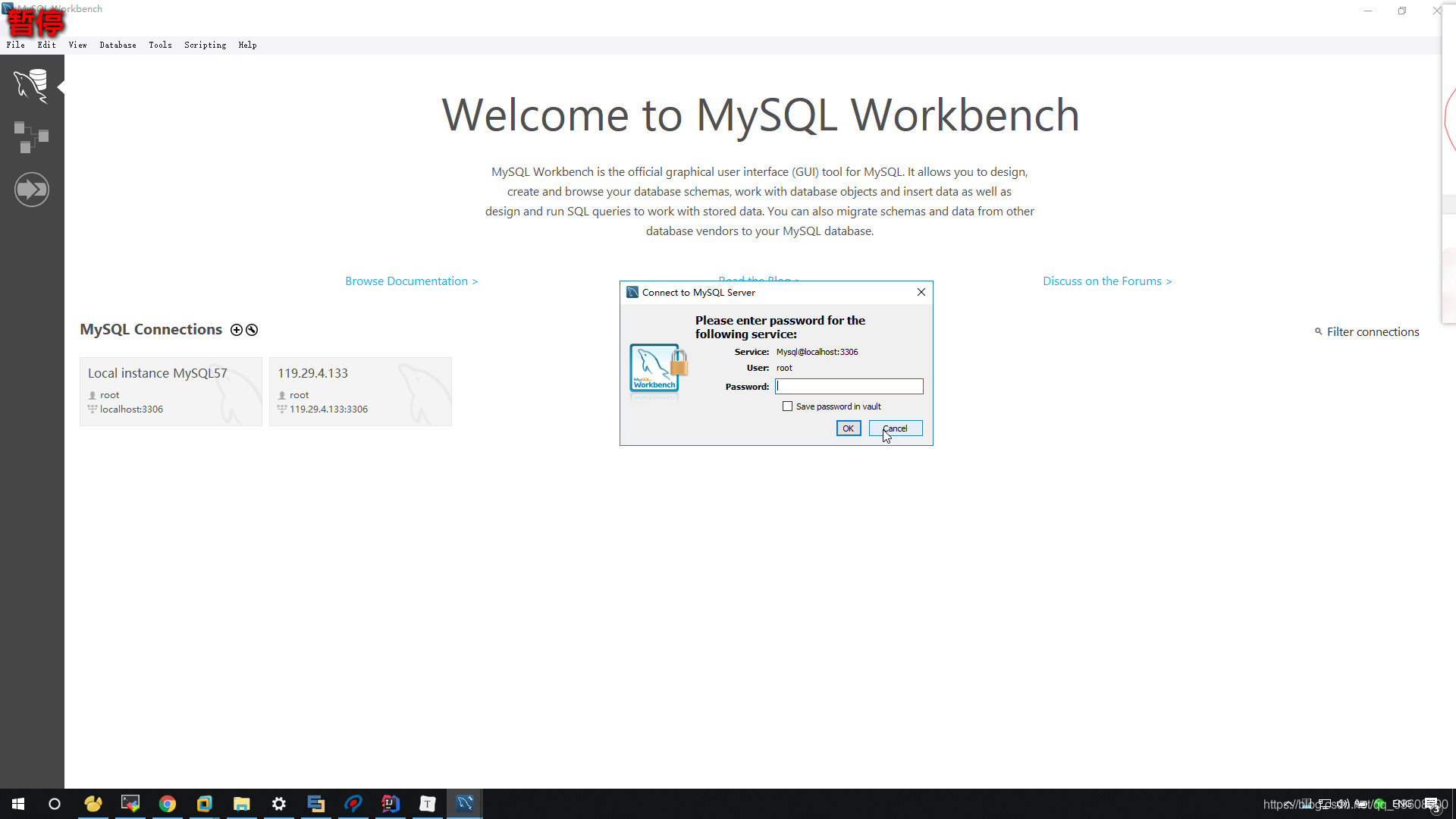This screenshot has height=819, width=1456.
Task: Open the MySQL connections home view icon
Action: 31,86
